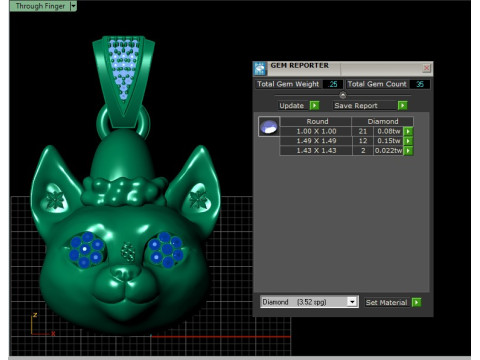Click the 0.15tw weight cell

coord(388,141)
